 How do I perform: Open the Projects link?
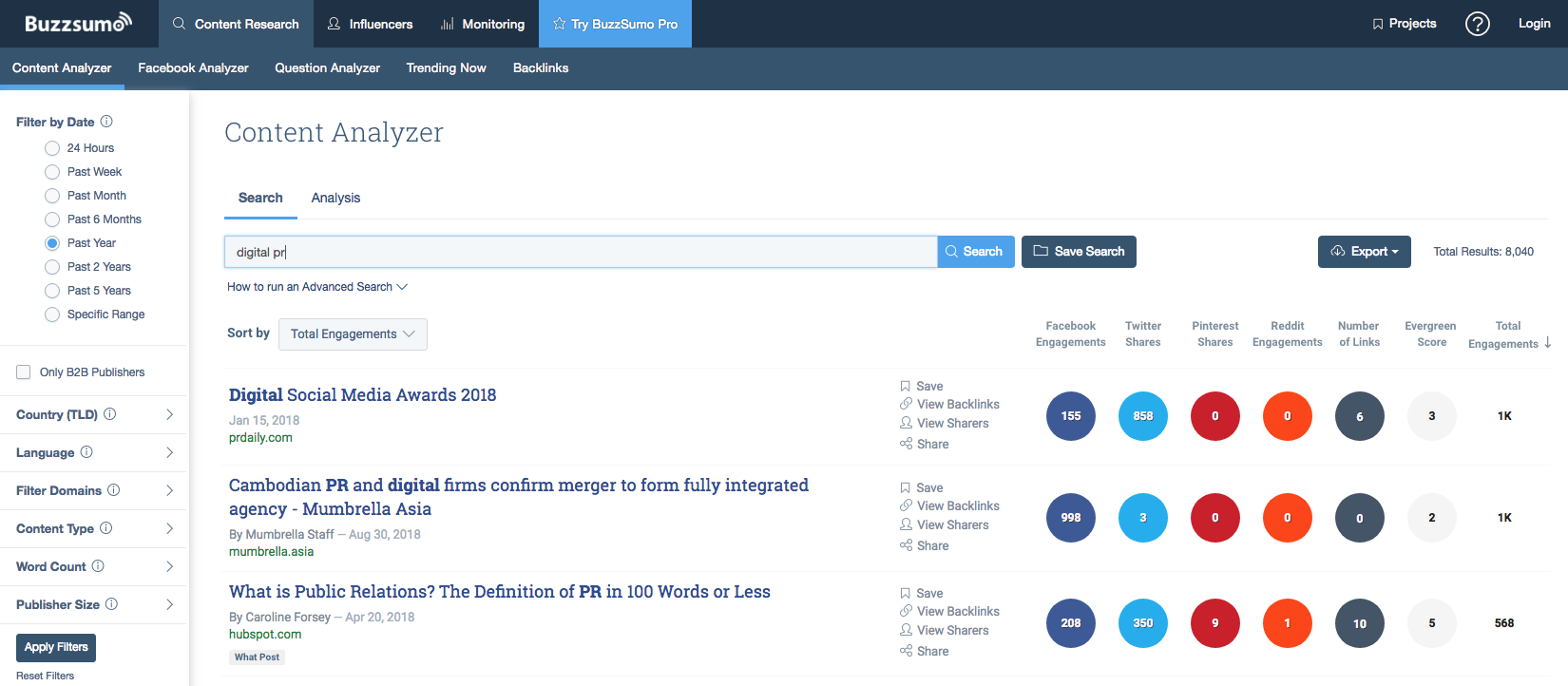[x=1404, y=24]
